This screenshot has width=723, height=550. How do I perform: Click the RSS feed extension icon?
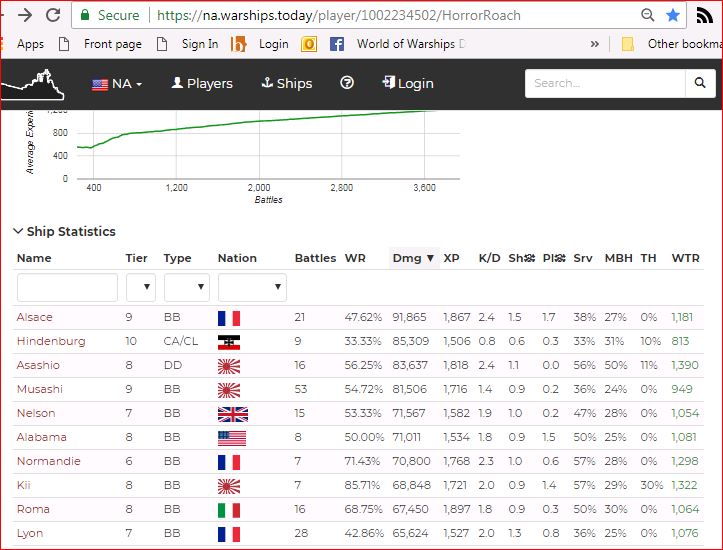(x=704, y=15)
